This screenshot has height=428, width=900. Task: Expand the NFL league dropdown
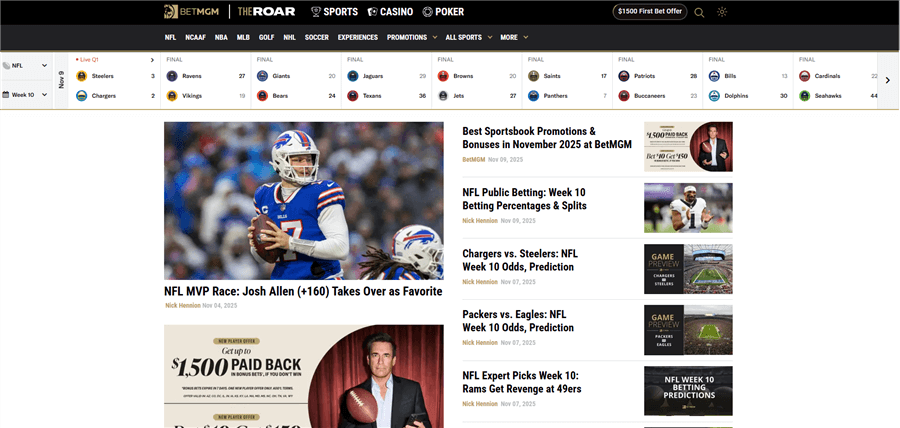tap(25, 66)
